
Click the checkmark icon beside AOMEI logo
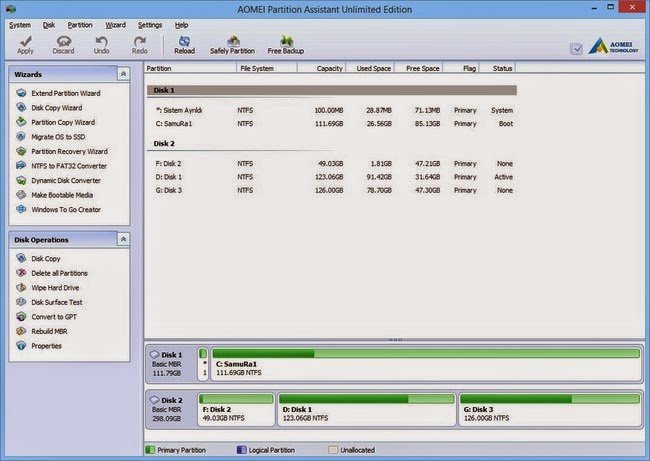[576, 49]
